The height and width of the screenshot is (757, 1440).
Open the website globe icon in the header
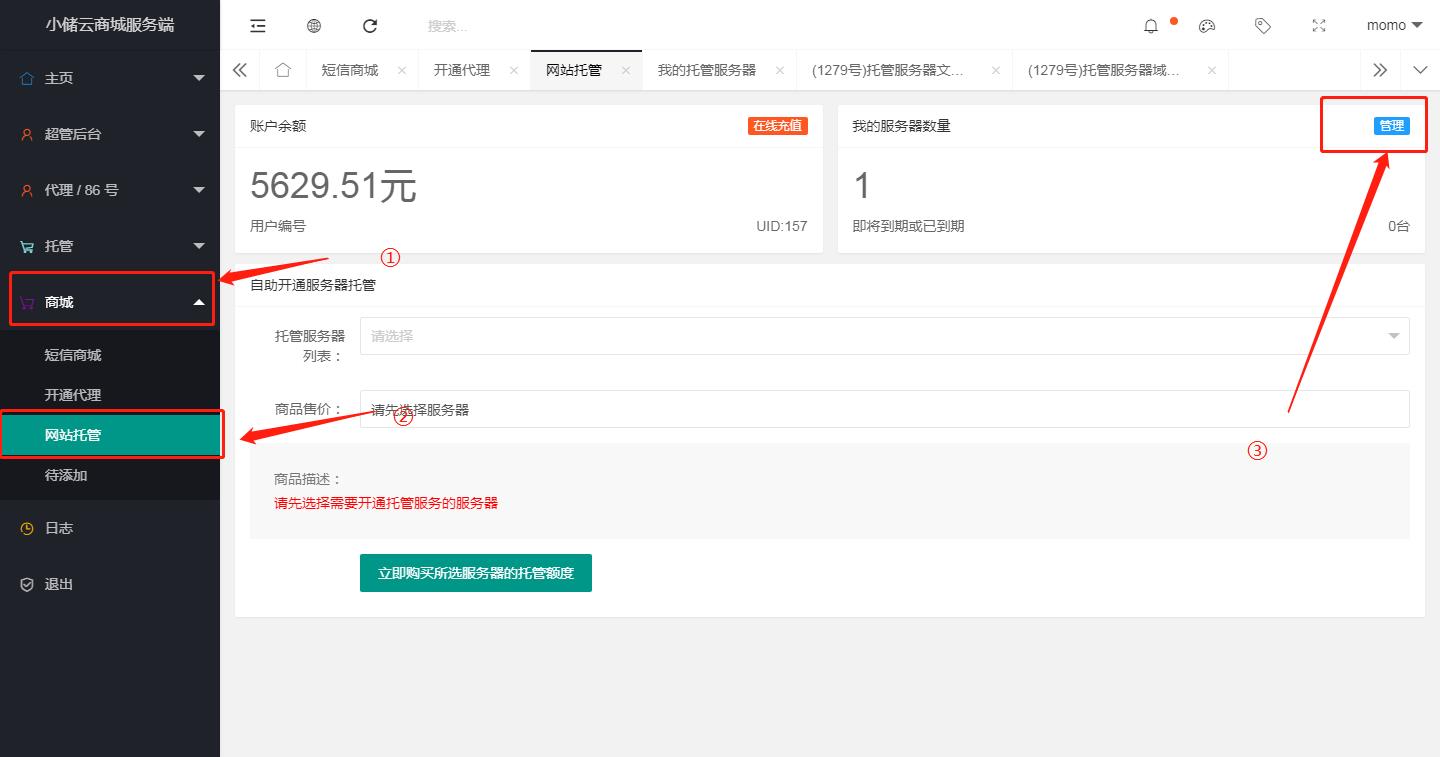(x=314, y=26)
